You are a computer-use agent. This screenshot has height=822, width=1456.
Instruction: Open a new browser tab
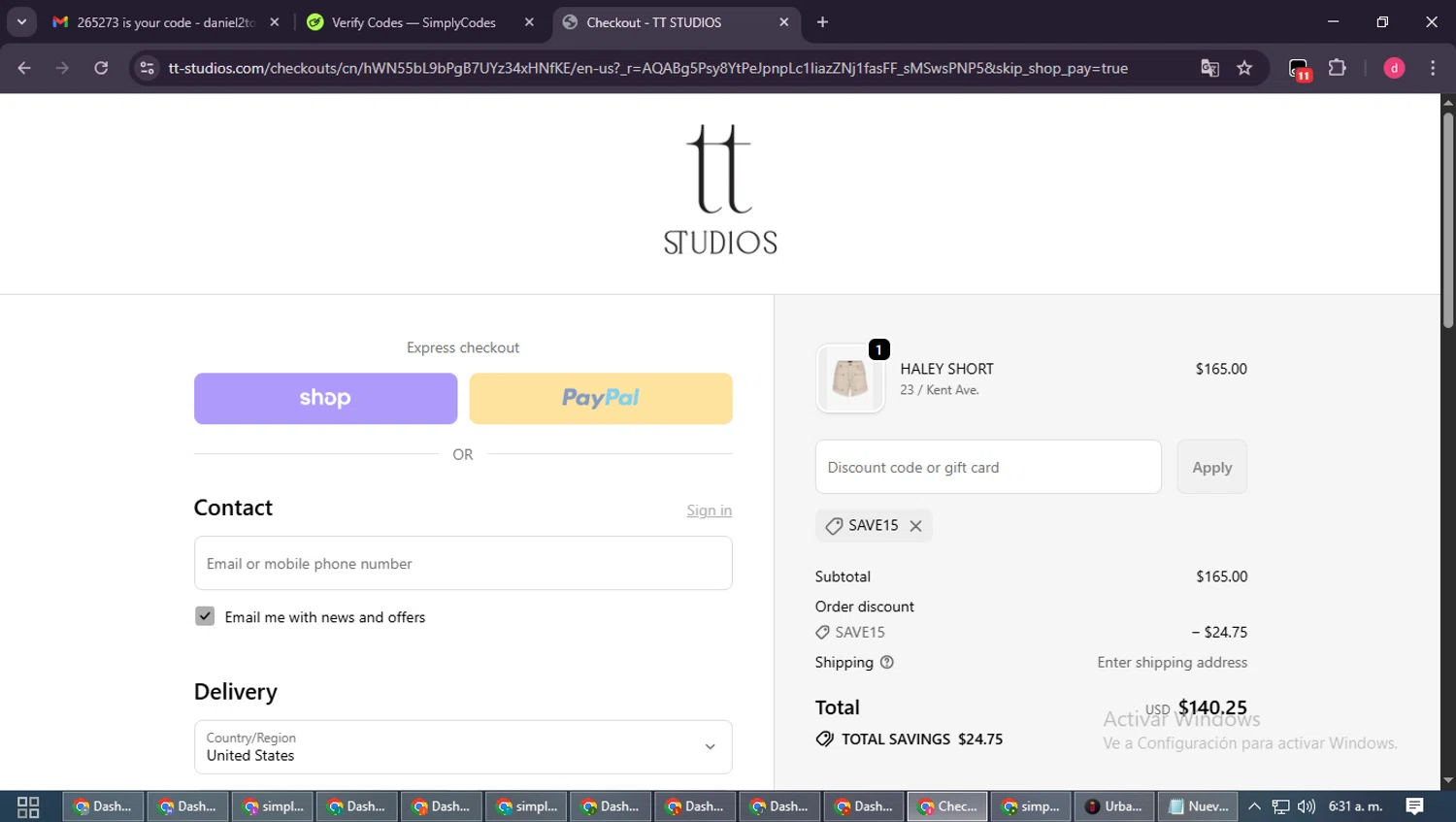pyautogui.click(x=822, y=22)
